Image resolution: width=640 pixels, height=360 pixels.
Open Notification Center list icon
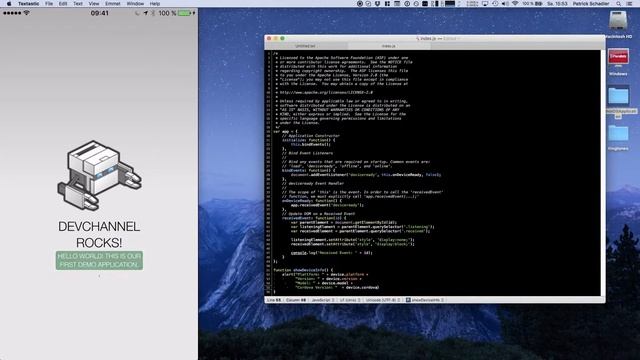[630, 4]
